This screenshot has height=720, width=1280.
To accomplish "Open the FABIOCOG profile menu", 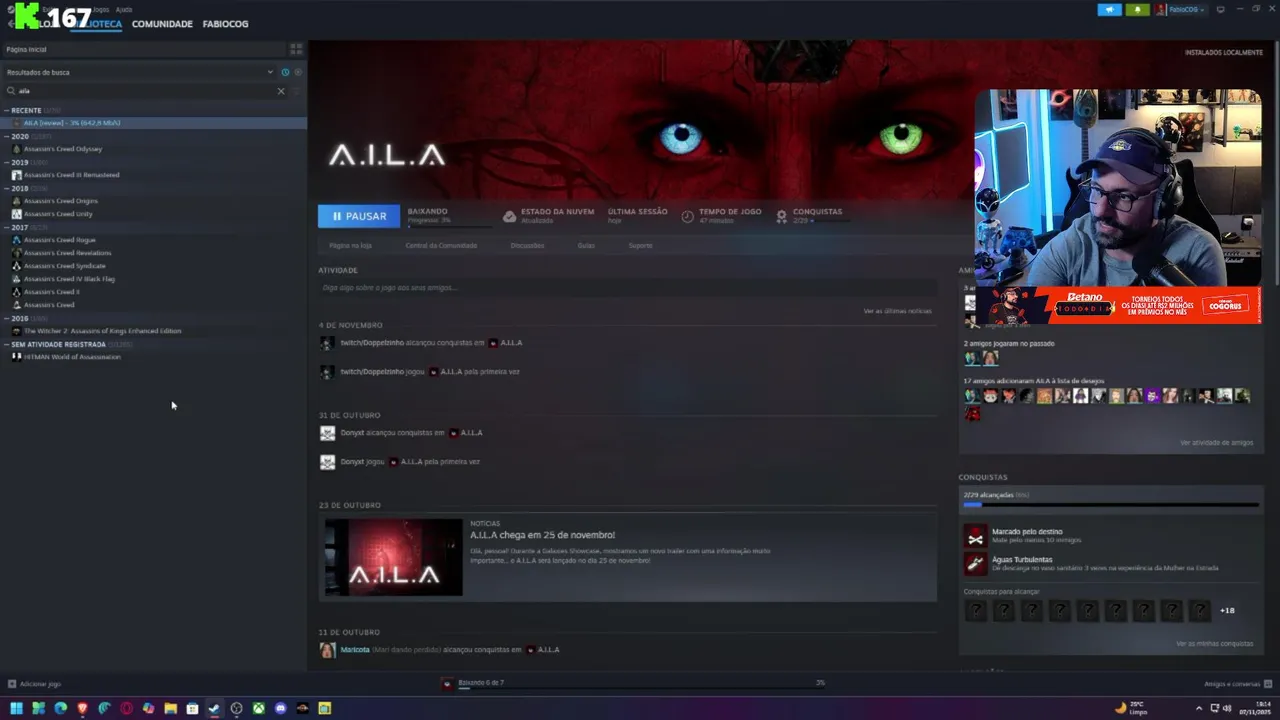I will click(x=225, y=24).
